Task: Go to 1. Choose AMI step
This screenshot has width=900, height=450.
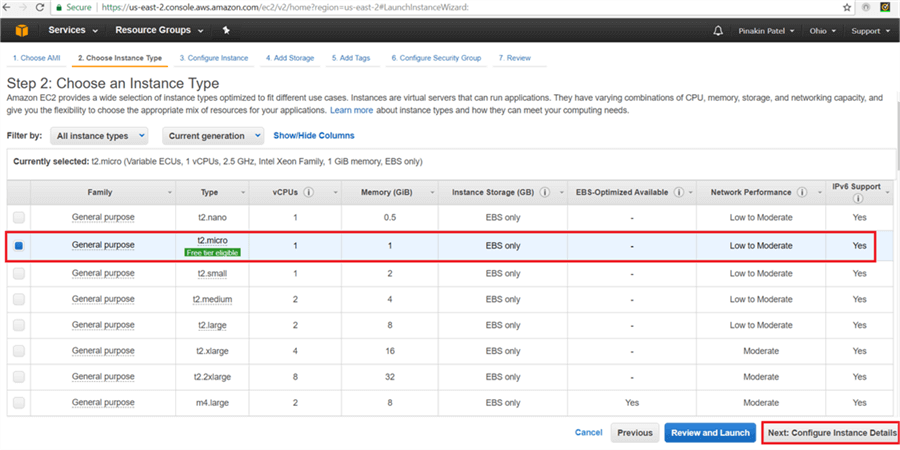Action: click(x=36, y=58)
